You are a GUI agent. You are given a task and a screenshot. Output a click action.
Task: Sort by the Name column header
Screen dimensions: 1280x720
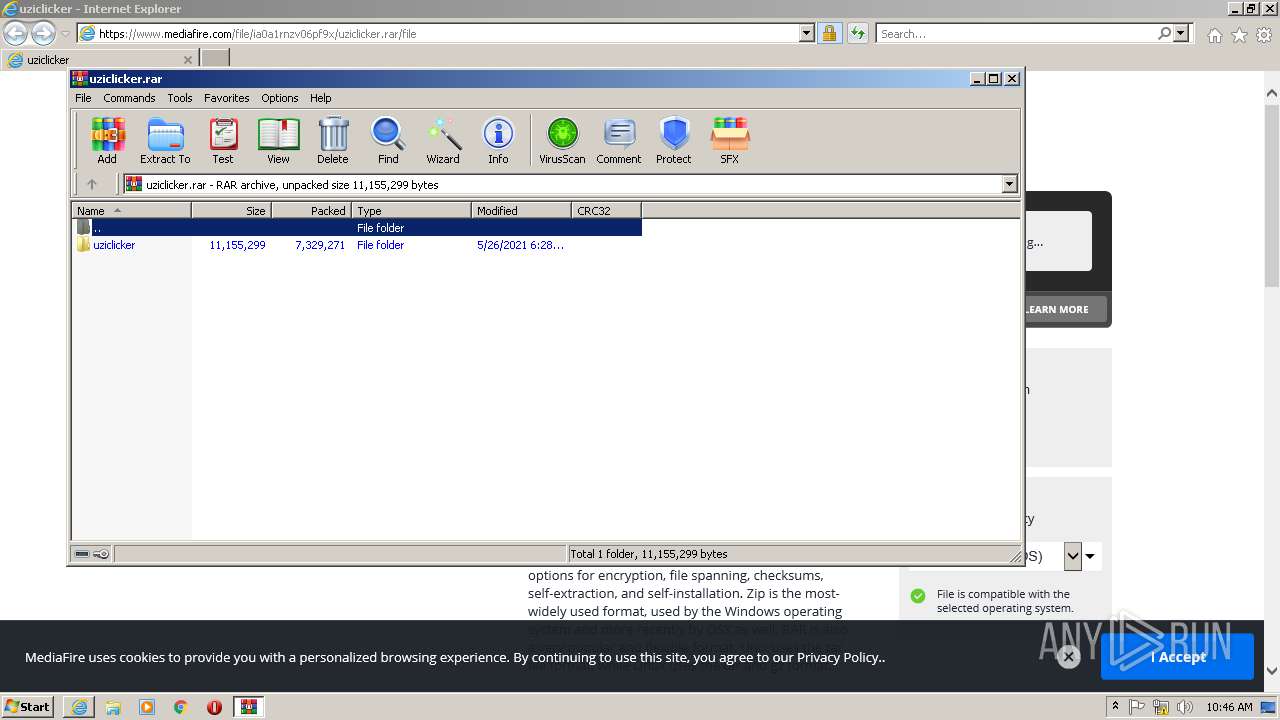coord(131,211)
